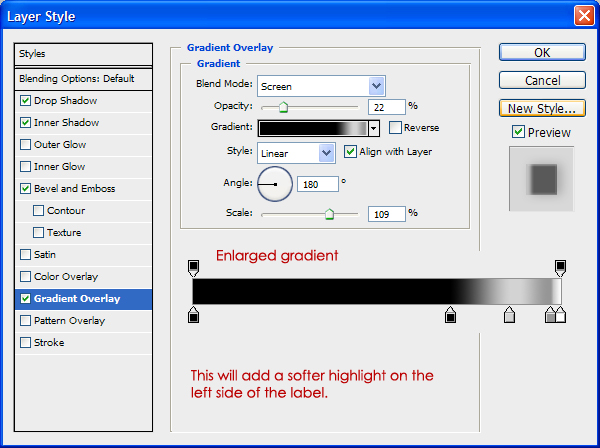Click the gradient preview bar in the Gradient row
The image size is (600, 448).
313,129
